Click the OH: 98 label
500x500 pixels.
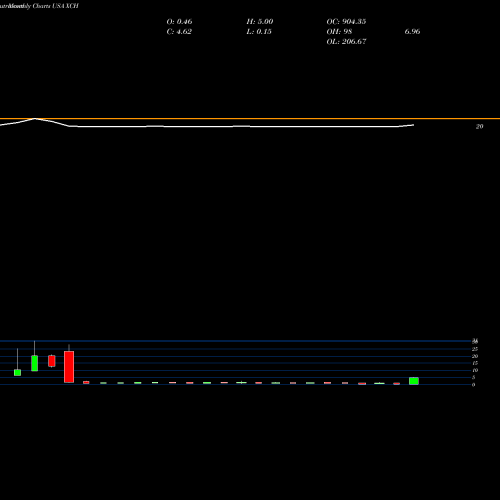pyautogui.click(x=339, y=32)
